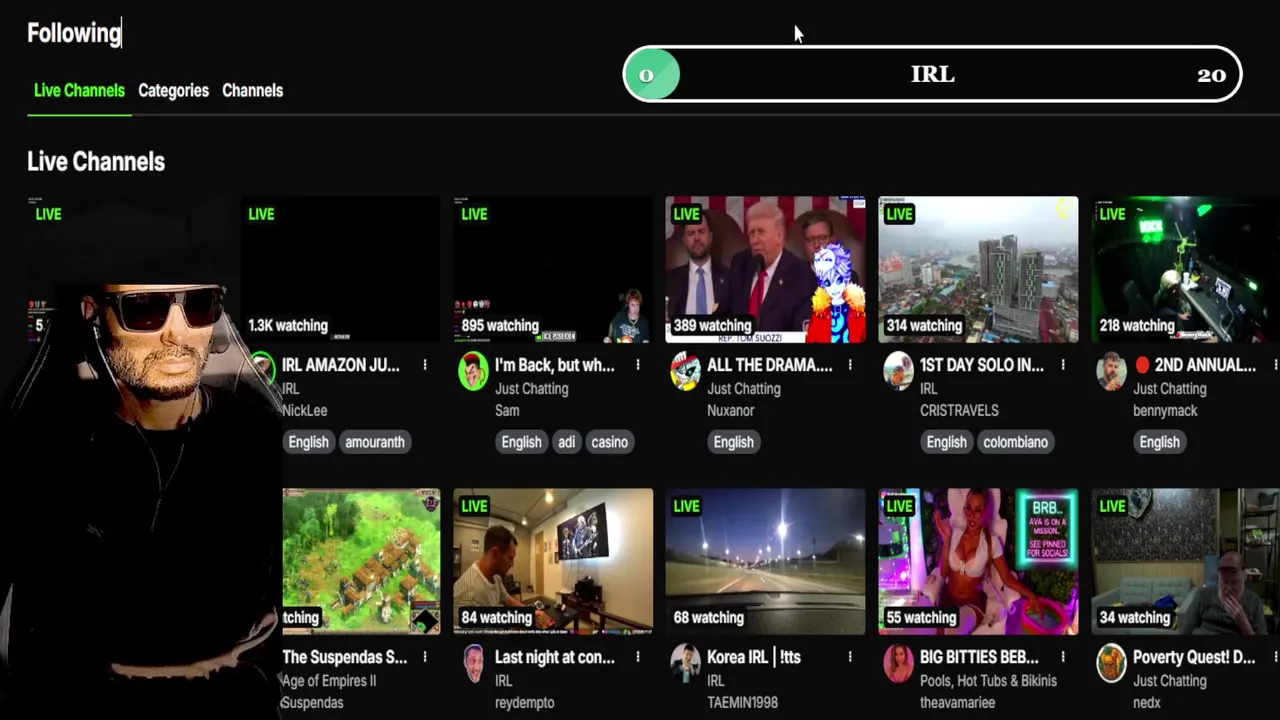Screen dimensions: 1280x720
Task: Open the Channels tab
Action: click(x=252, y=90)
